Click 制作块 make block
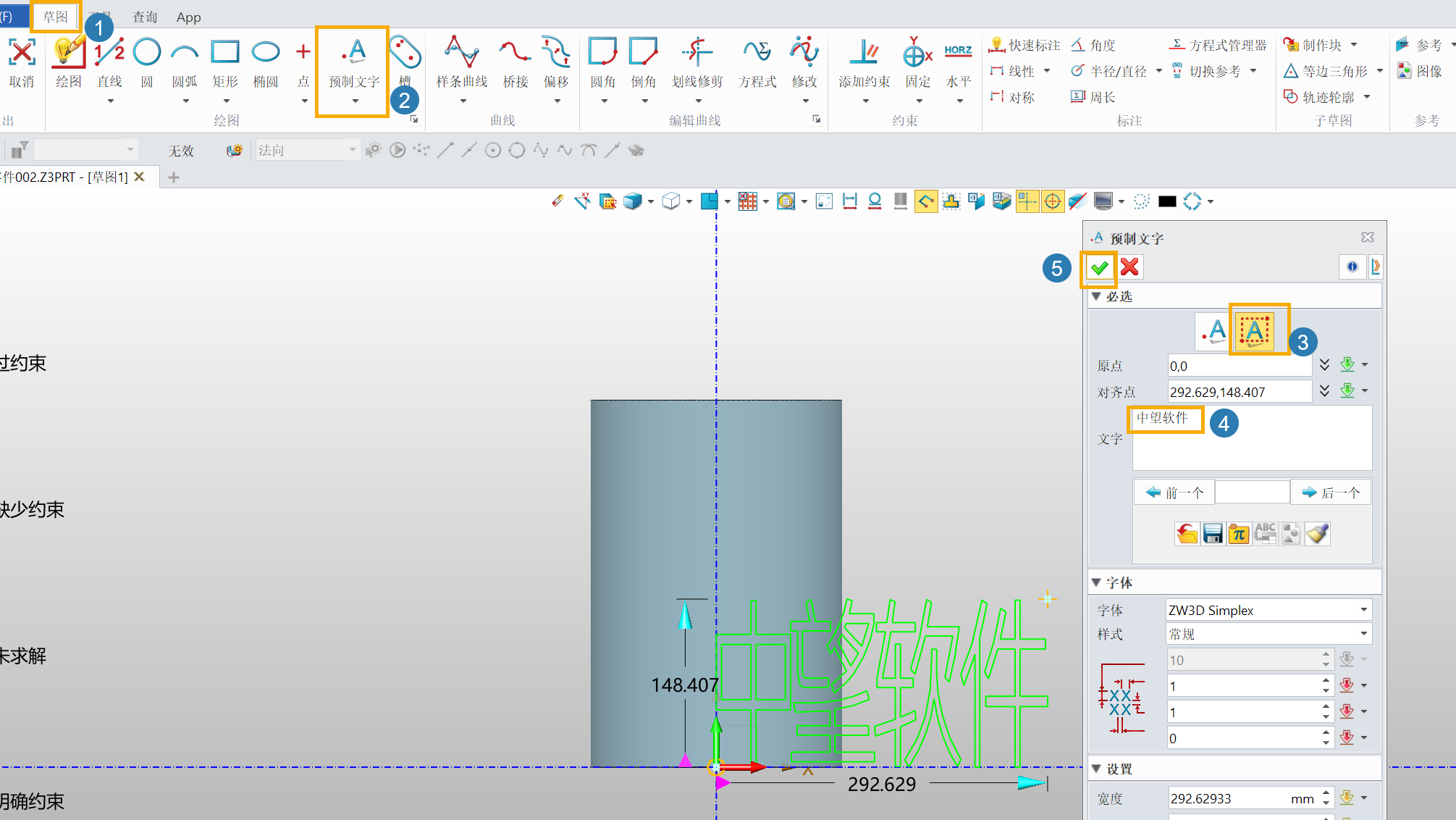This screenshot has height=820, width=1456. click(x=1313, y=45)
